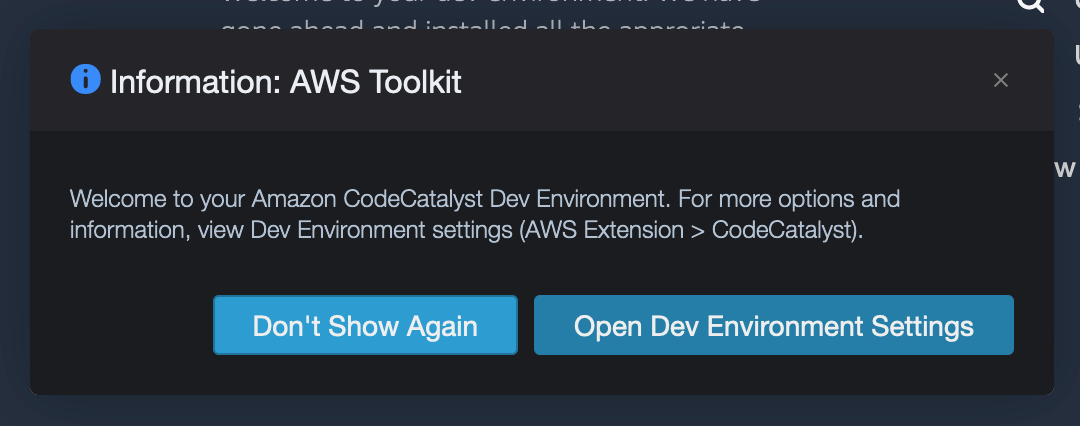Click the blue information icon

(x=85, y=79)
